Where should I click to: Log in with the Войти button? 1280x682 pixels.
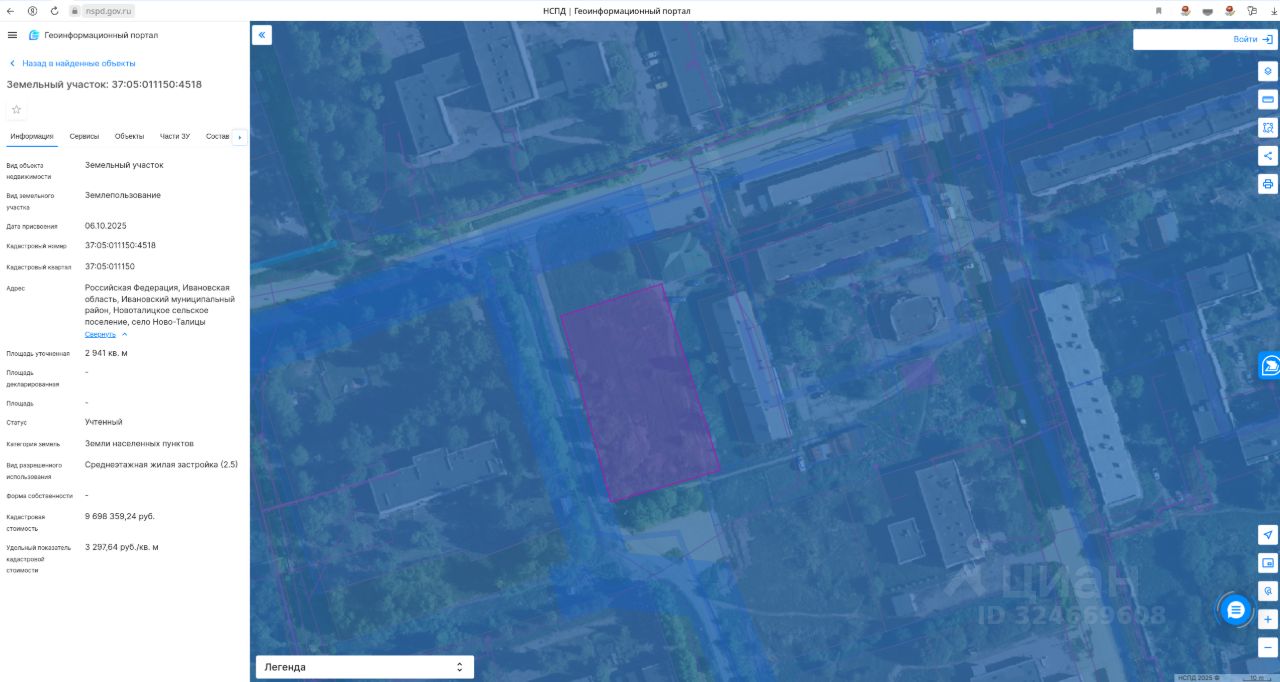[1253, 39]
